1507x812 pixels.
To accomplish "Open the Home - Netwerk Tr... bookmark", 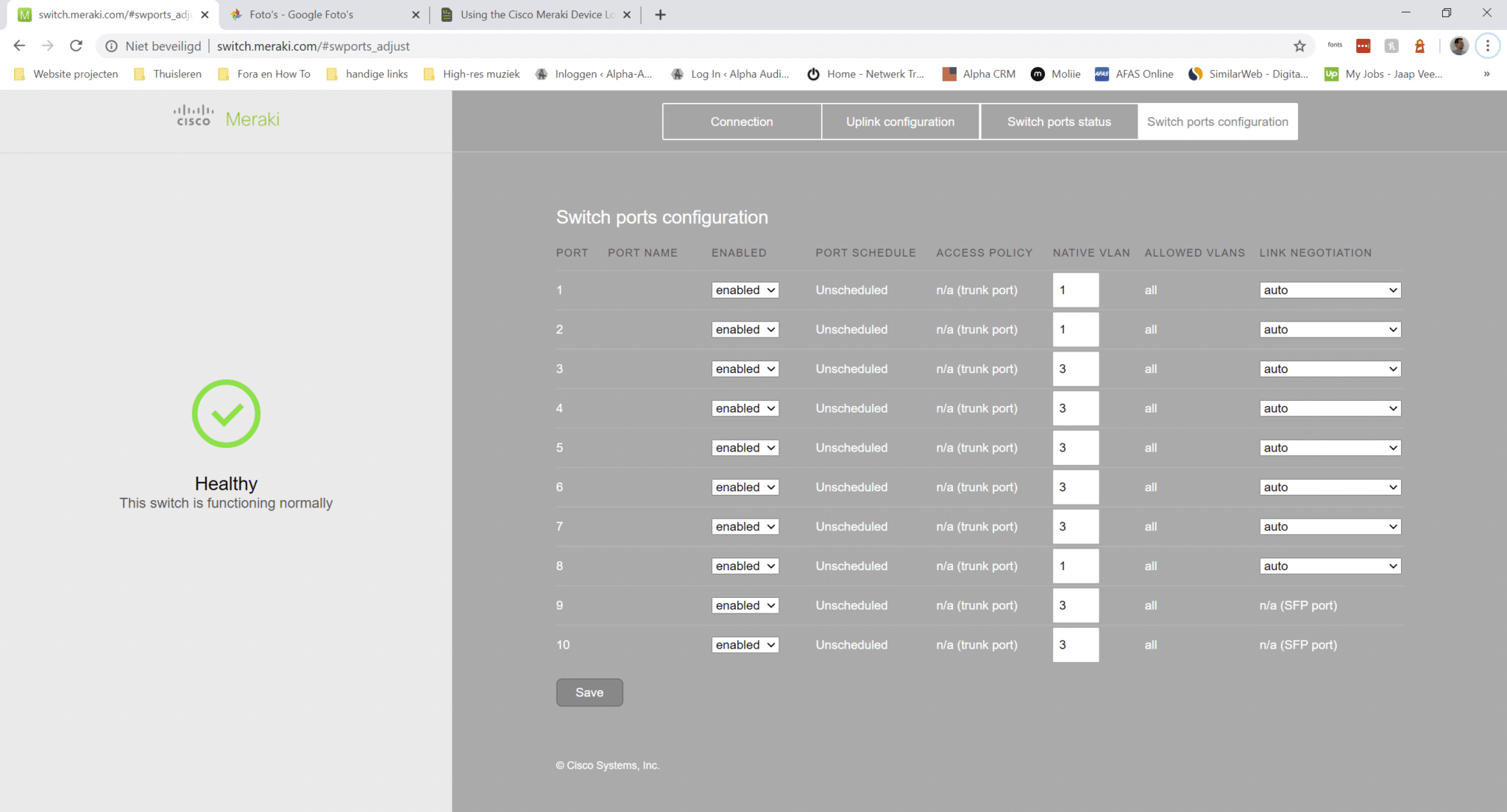I will [x=865, y=74].
